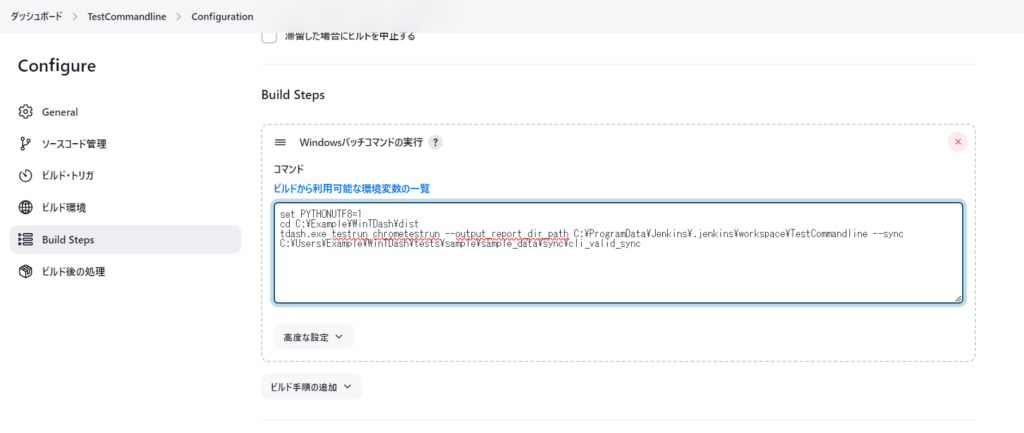The width and height of the screenshot is (1024, 433).
Task: Toggle the 滞留した場合にビルドを中止する checkbox
Action: point(268,36)
